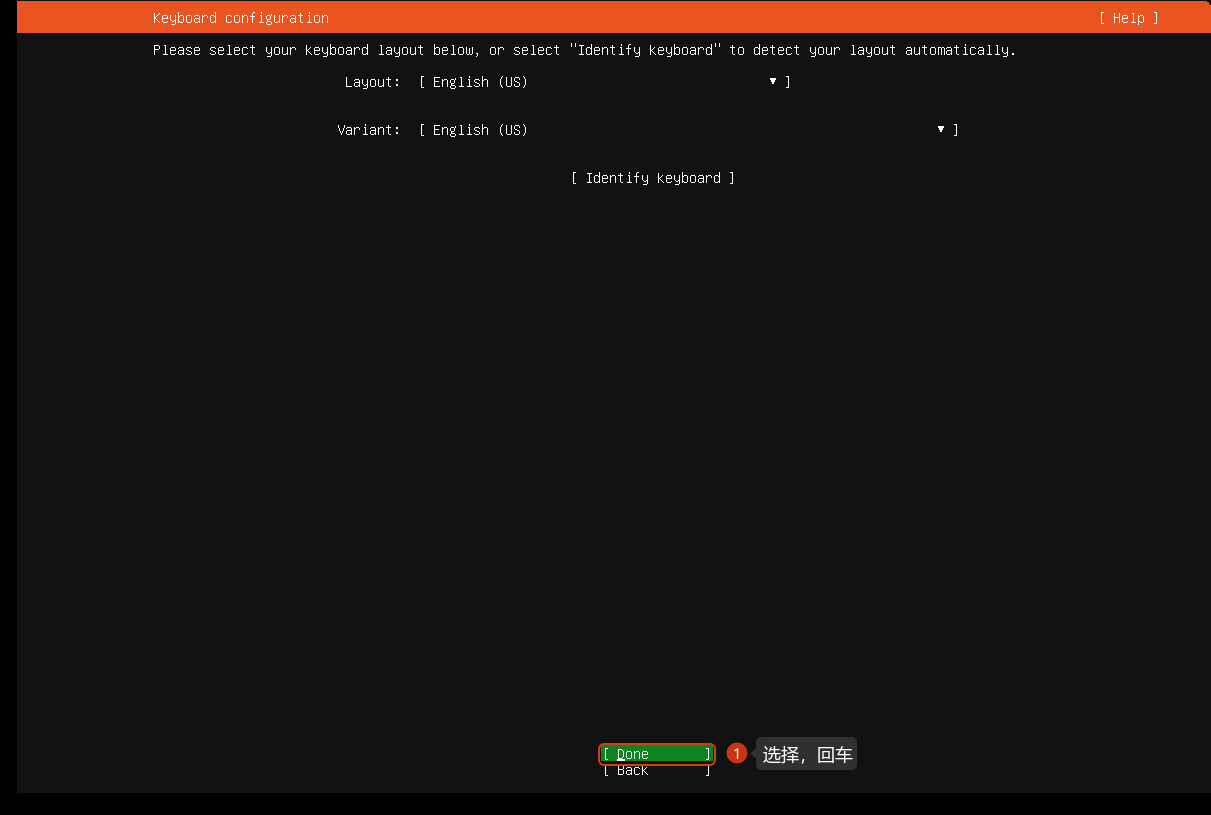The height and width of the screenshot is (815, 1211).
Task: Open the Help menu in header
Action: pos(1128,18)
